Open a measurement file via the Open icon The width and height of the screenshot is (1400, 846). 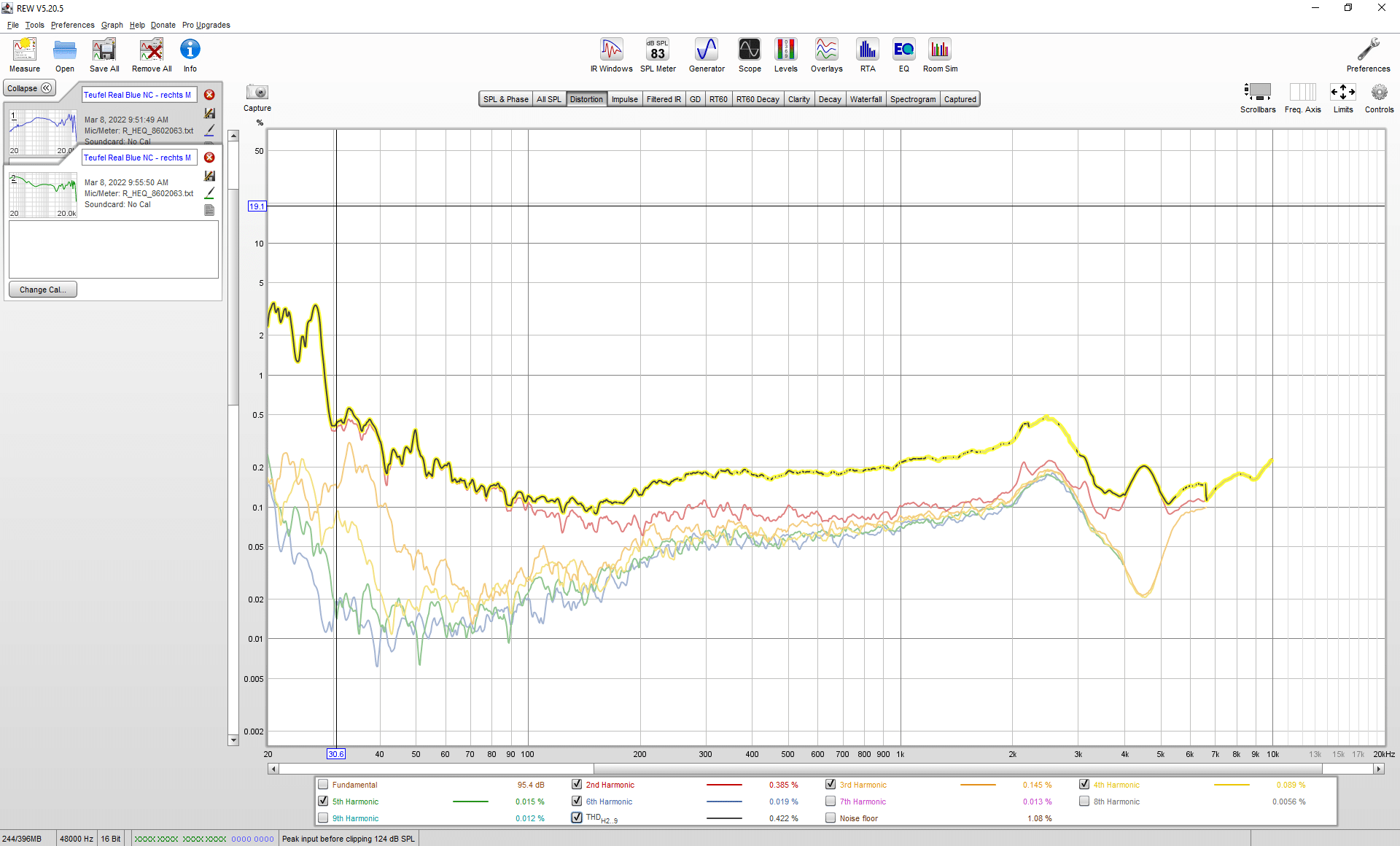click(x=65, y=55)
